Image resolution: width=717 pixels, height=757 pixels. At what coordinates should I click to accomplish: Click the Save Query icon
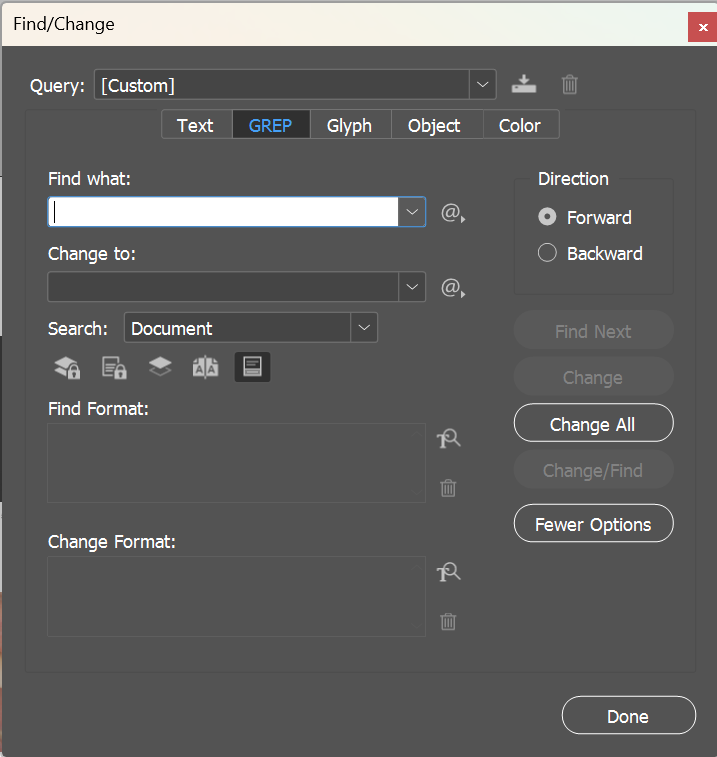(x=522, y=85)
